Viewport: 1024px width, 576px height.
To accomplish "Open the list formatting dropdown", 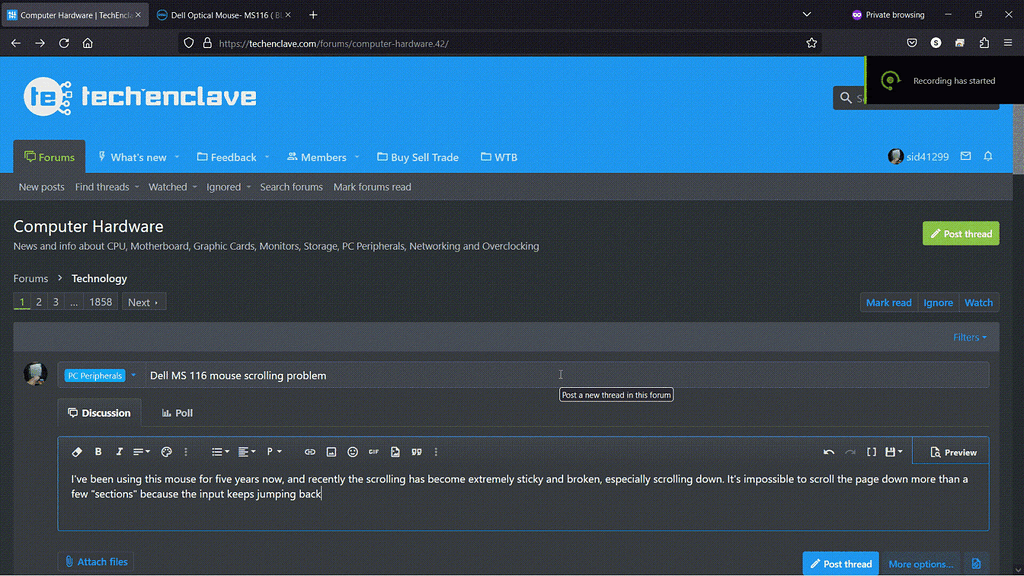I will 220,452.
